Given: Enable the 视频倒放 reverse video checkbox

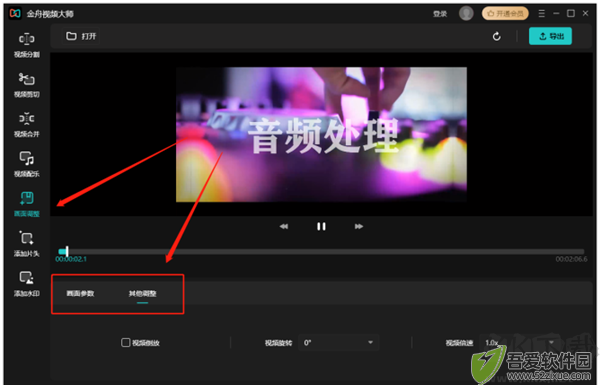Looking at the screenshot, I should (x=126, y=343).
